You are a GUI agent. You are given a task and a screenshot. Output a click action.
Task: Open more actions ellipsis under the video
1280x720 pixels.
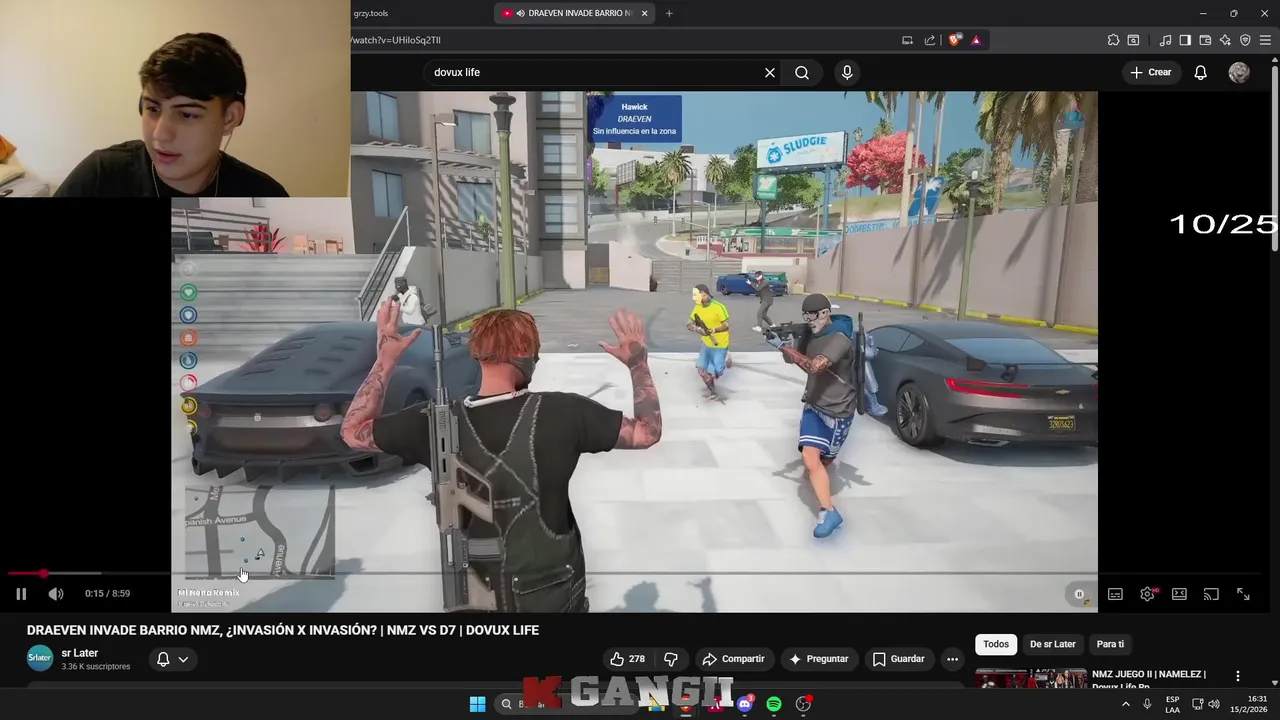[x=952, y=659]
